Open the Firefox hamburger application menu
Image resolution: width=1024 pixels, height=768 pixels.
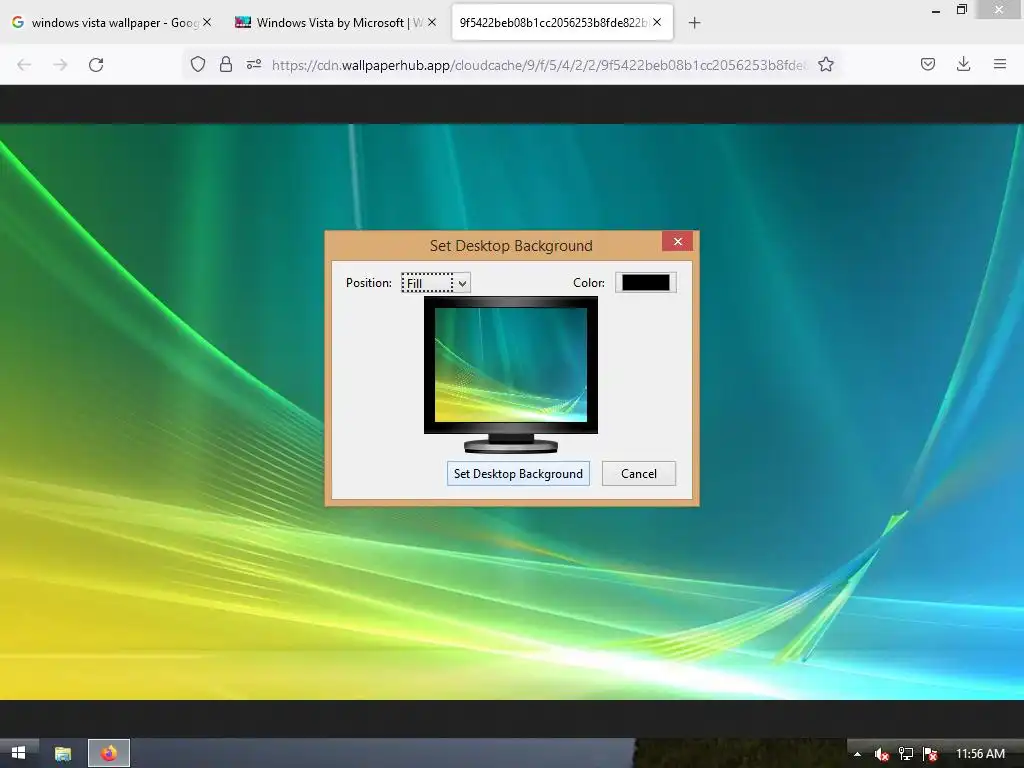[1000, 64]
